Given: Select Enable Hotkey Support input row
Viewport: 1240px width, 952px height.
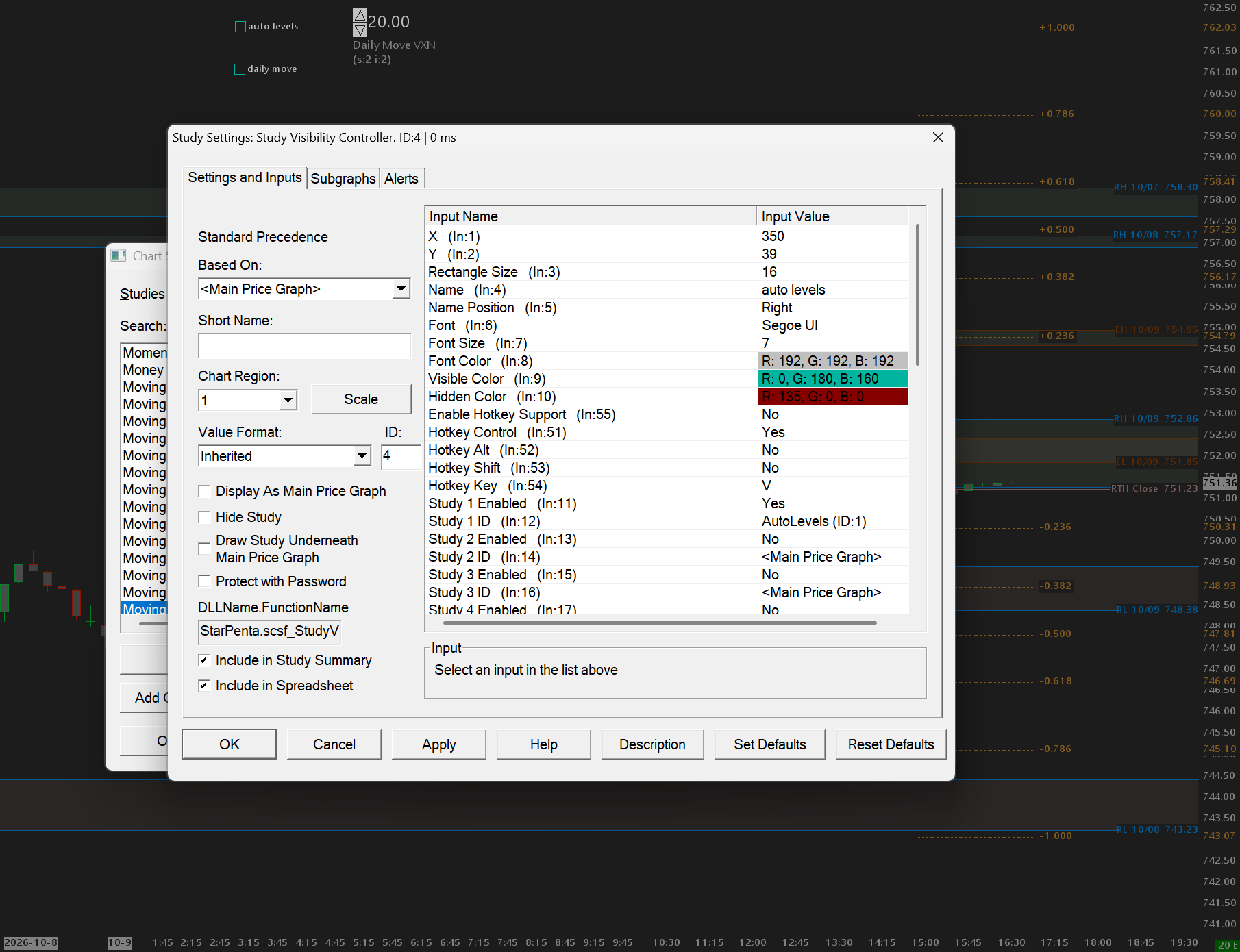Looking at the screenshot, I should point(667,414).
